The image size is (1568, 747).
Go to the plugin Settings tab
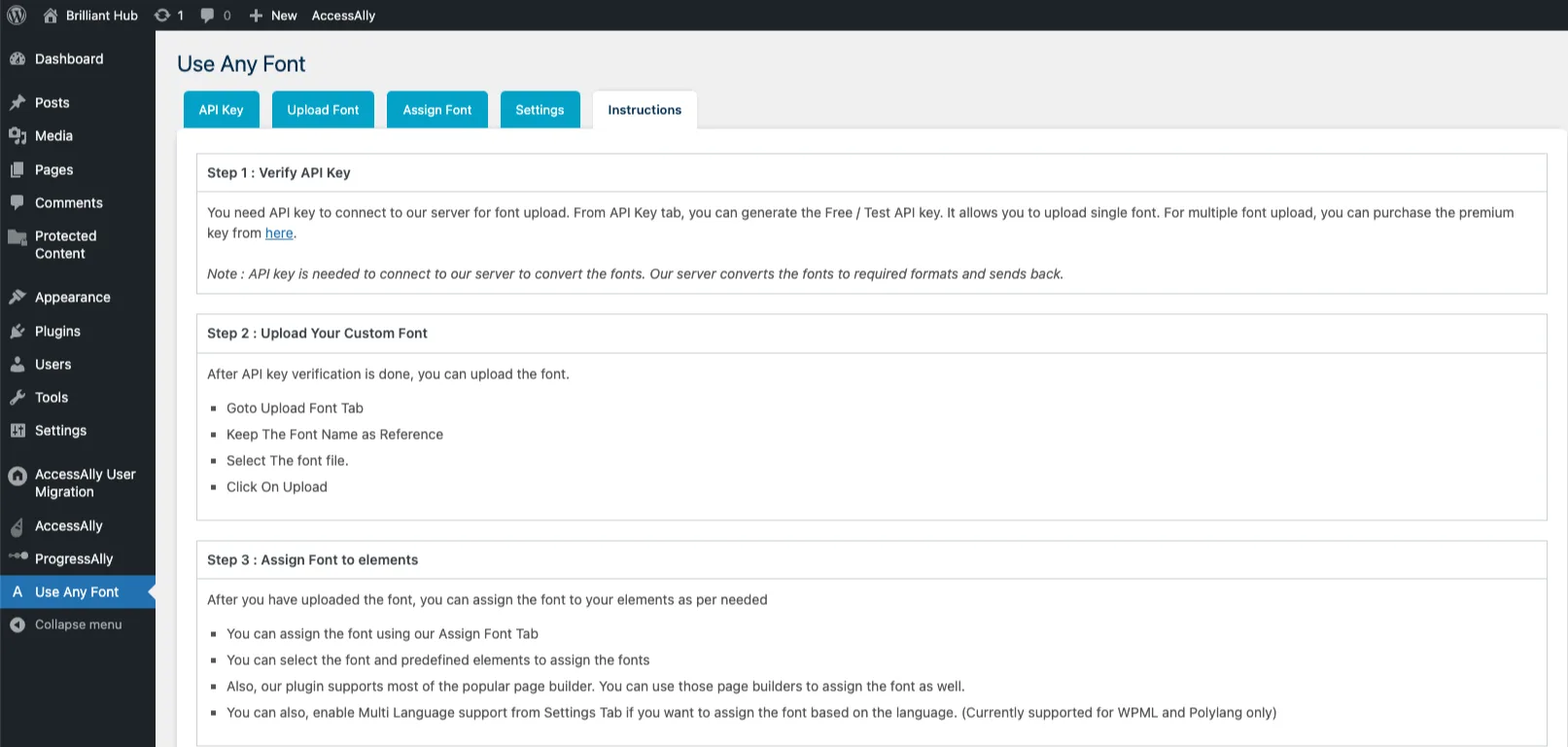click(540, 110)
